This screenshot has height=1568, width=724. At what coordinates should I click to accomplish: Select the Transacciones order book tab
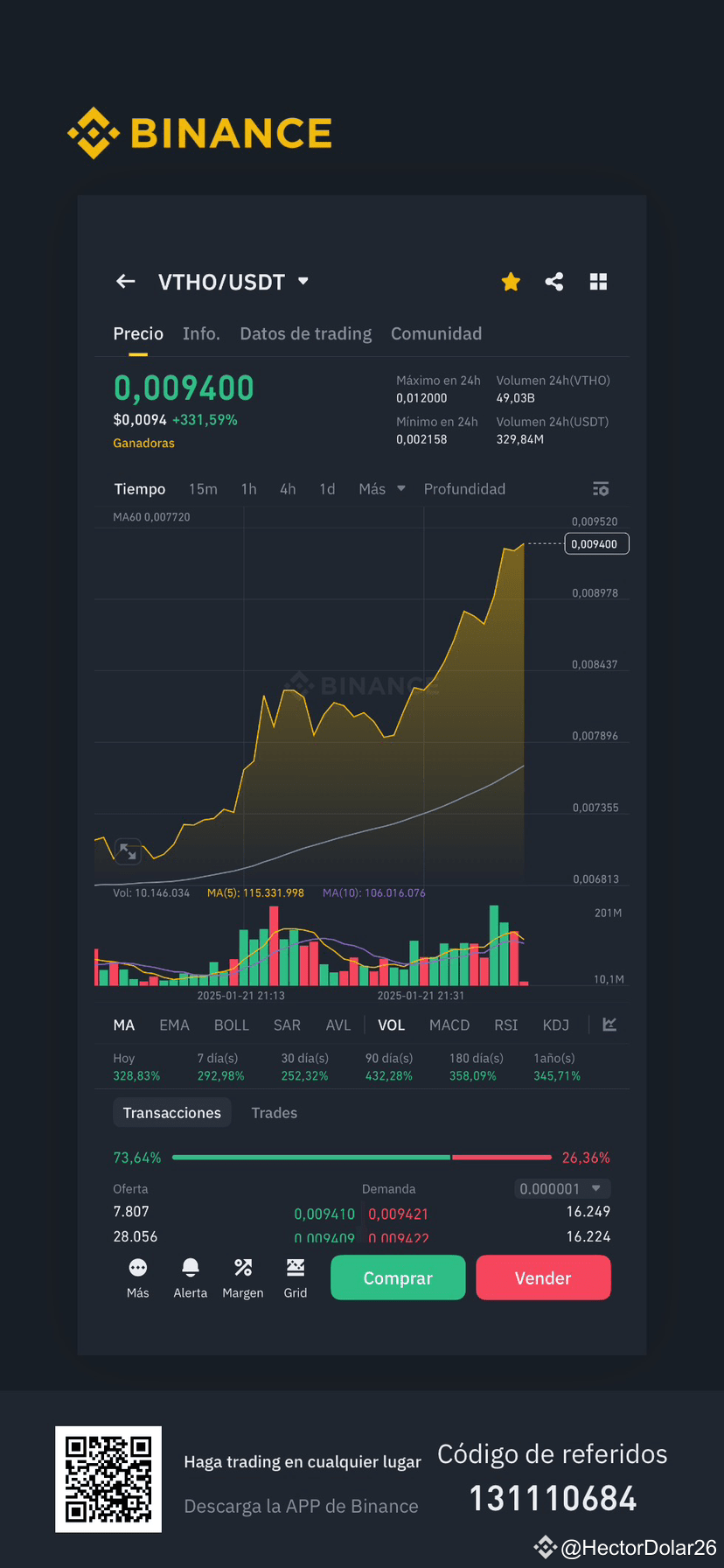coord(172,1112)
